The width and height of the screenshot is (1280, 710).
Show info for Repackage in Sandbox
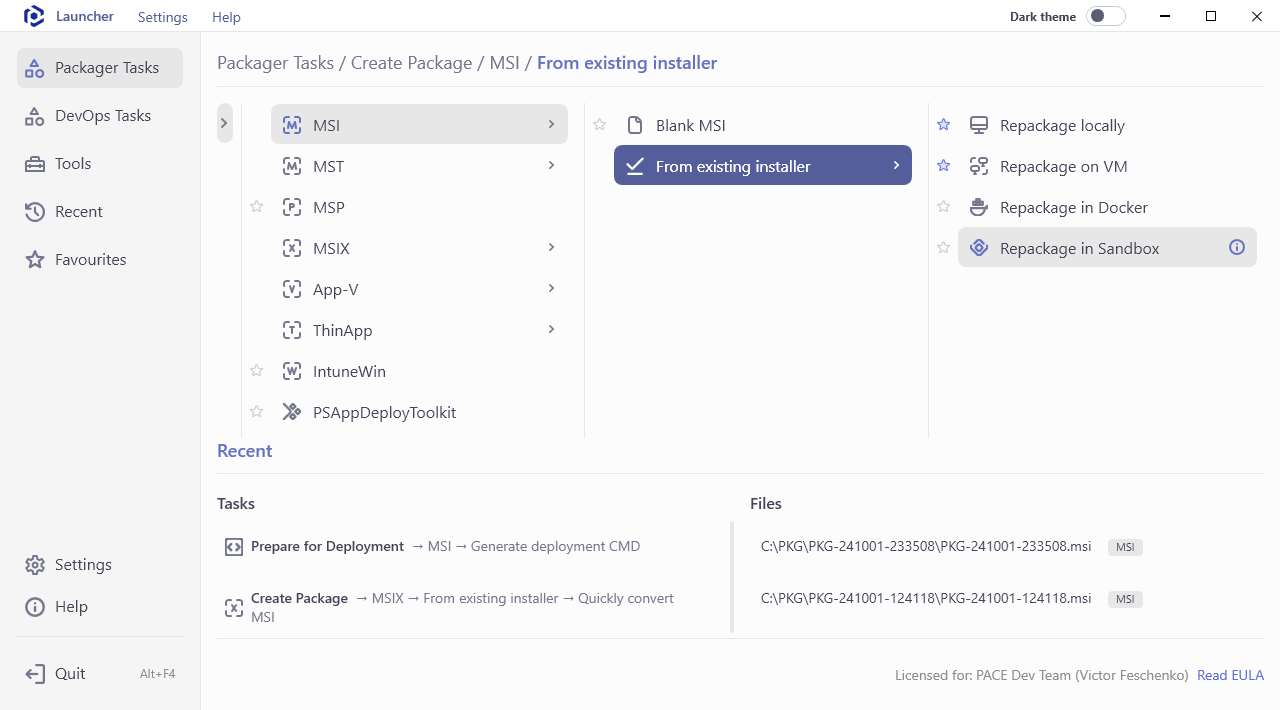pos(1237,248)
